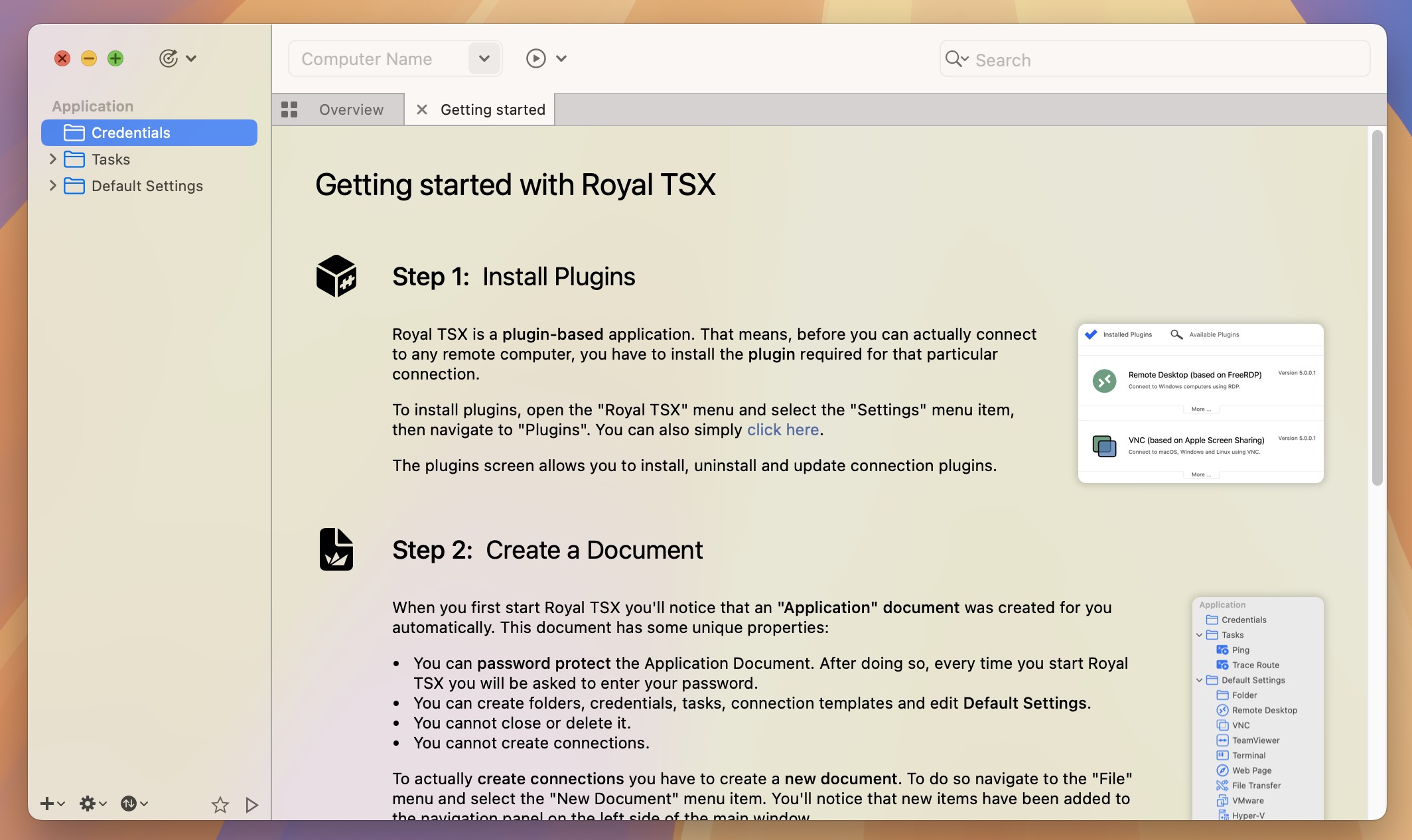Click the Remote Desktop plugin icon in the preview
The width and height of the screenshot is (1412, 840).
(1105, 381)
